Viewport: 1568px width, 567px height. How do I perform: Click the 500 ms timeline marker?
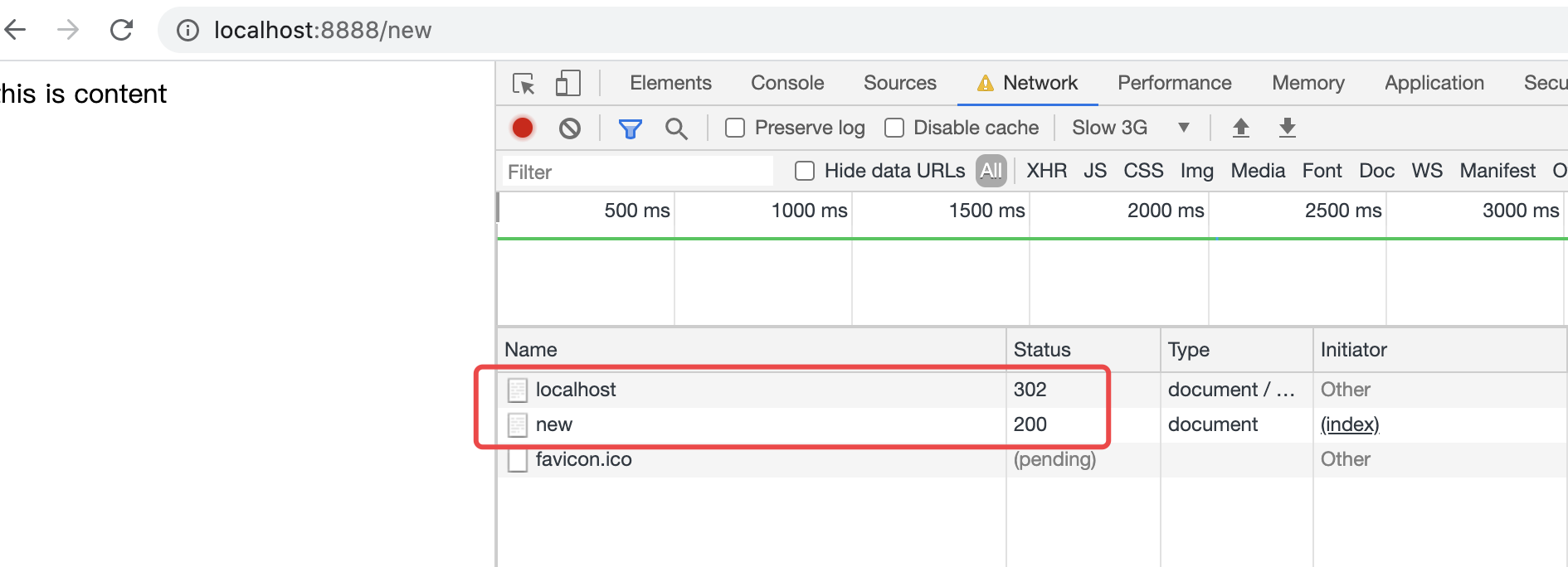point(637,211)
